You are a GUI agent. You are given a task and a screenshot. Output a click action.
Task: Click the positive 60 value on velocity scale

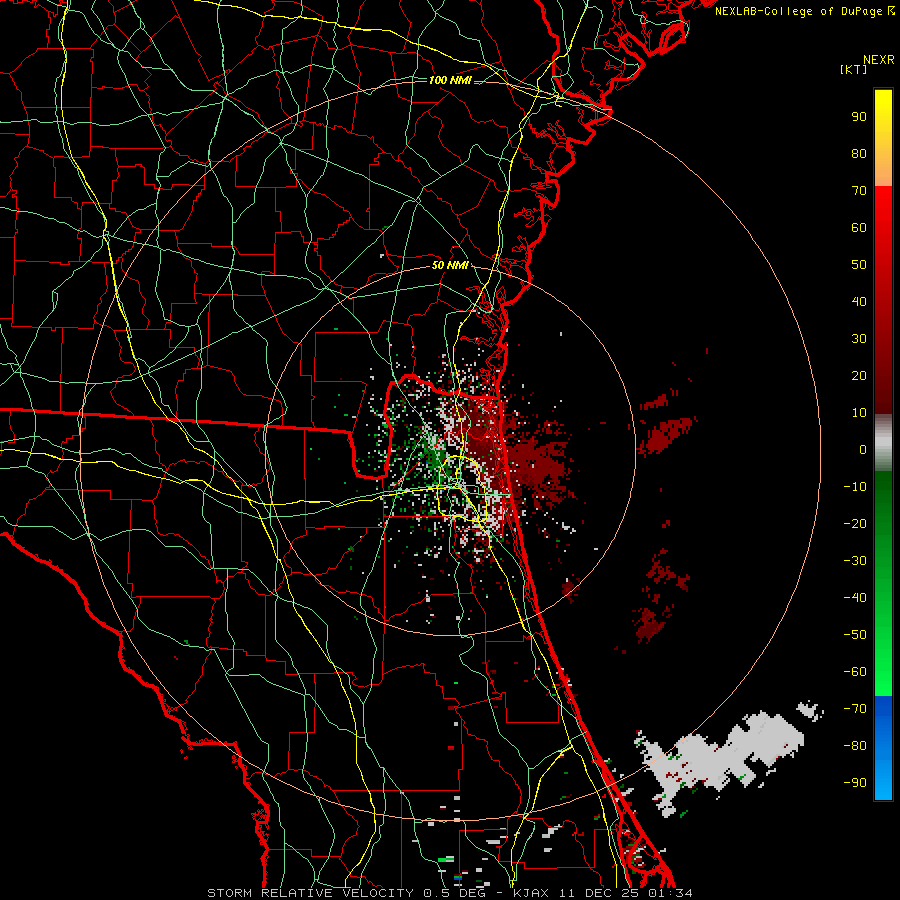tap(859, 227)
